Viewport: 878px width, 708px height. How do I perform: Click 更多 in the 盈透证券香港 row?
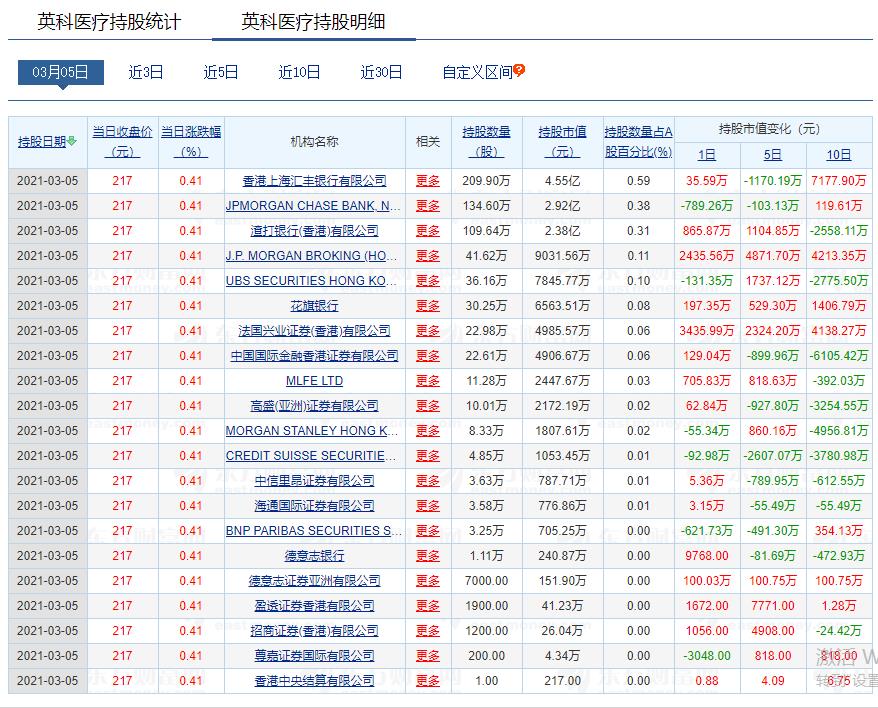coord(428,605)
